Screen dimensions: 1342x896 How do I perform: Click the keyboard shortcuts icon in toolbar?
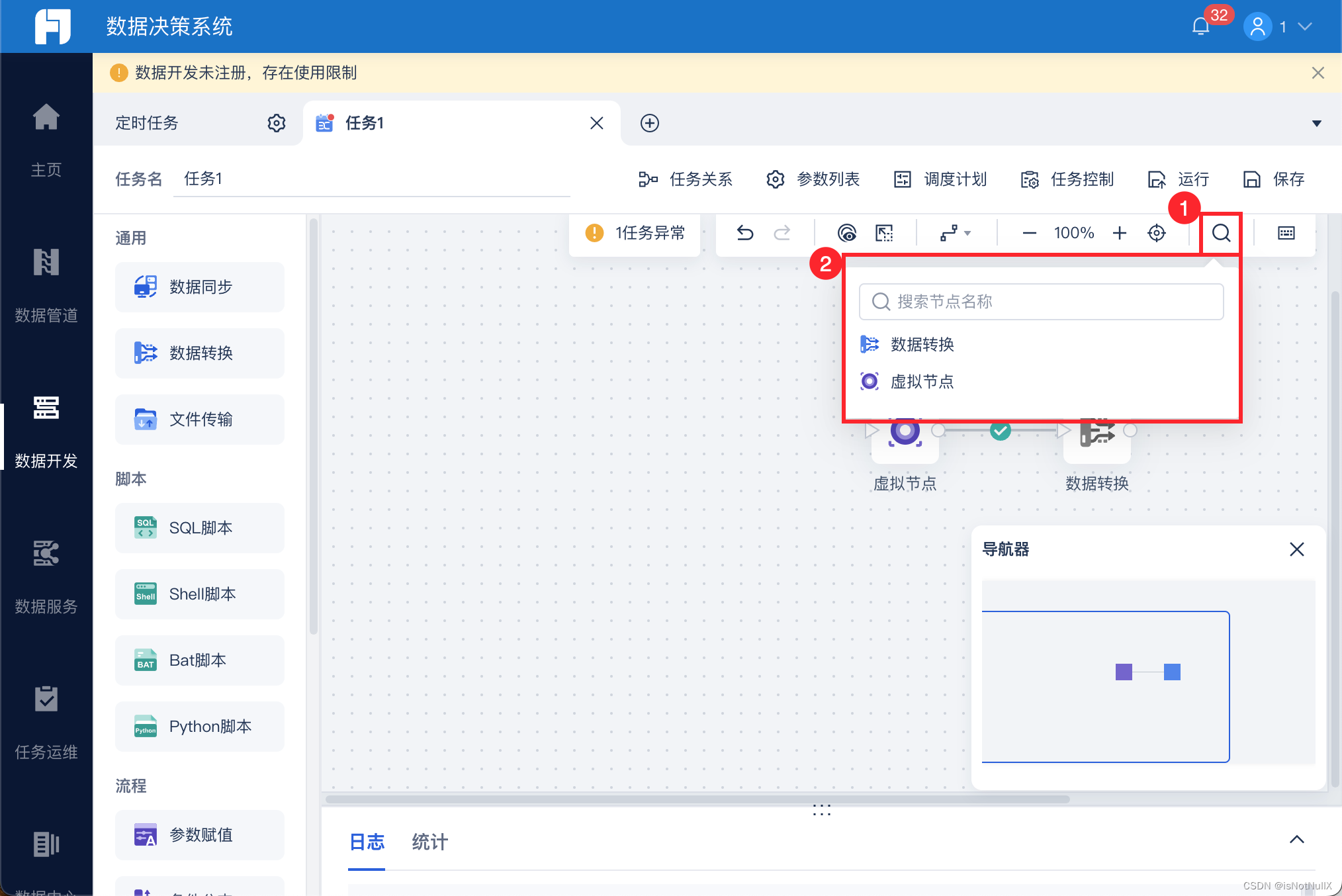[1286, 233]
